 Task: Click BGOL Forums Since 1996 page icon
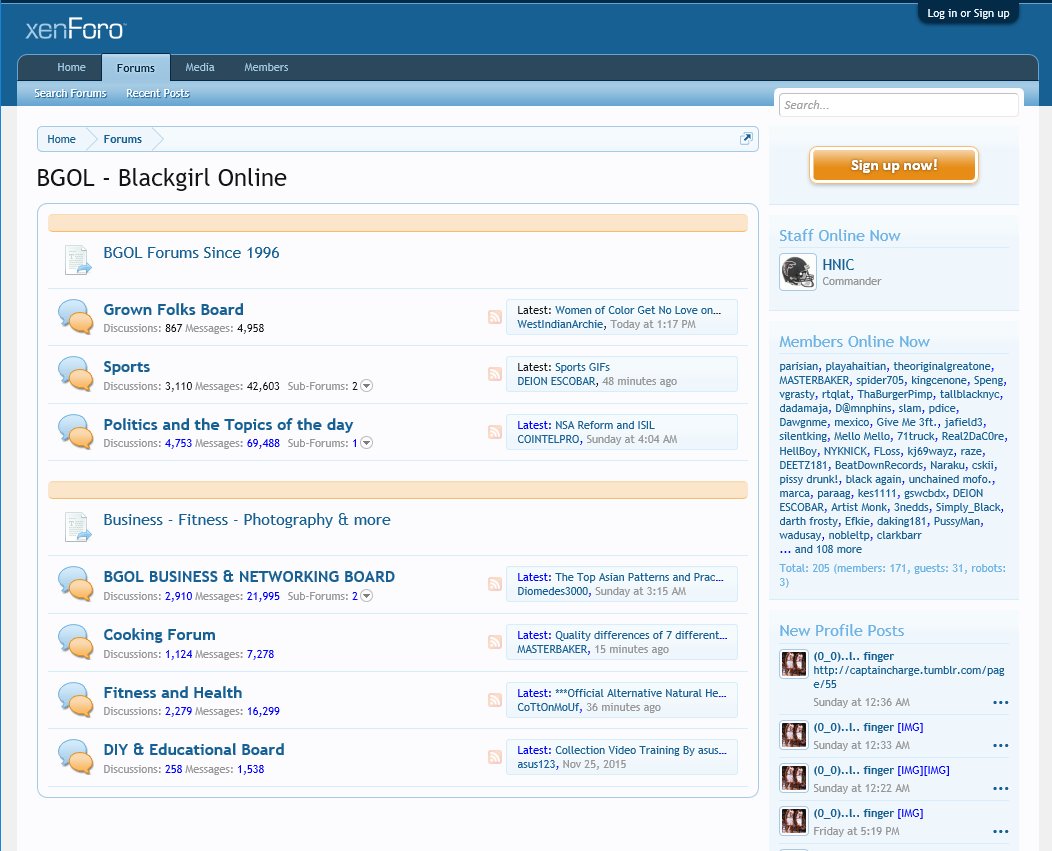pos(77,260)
